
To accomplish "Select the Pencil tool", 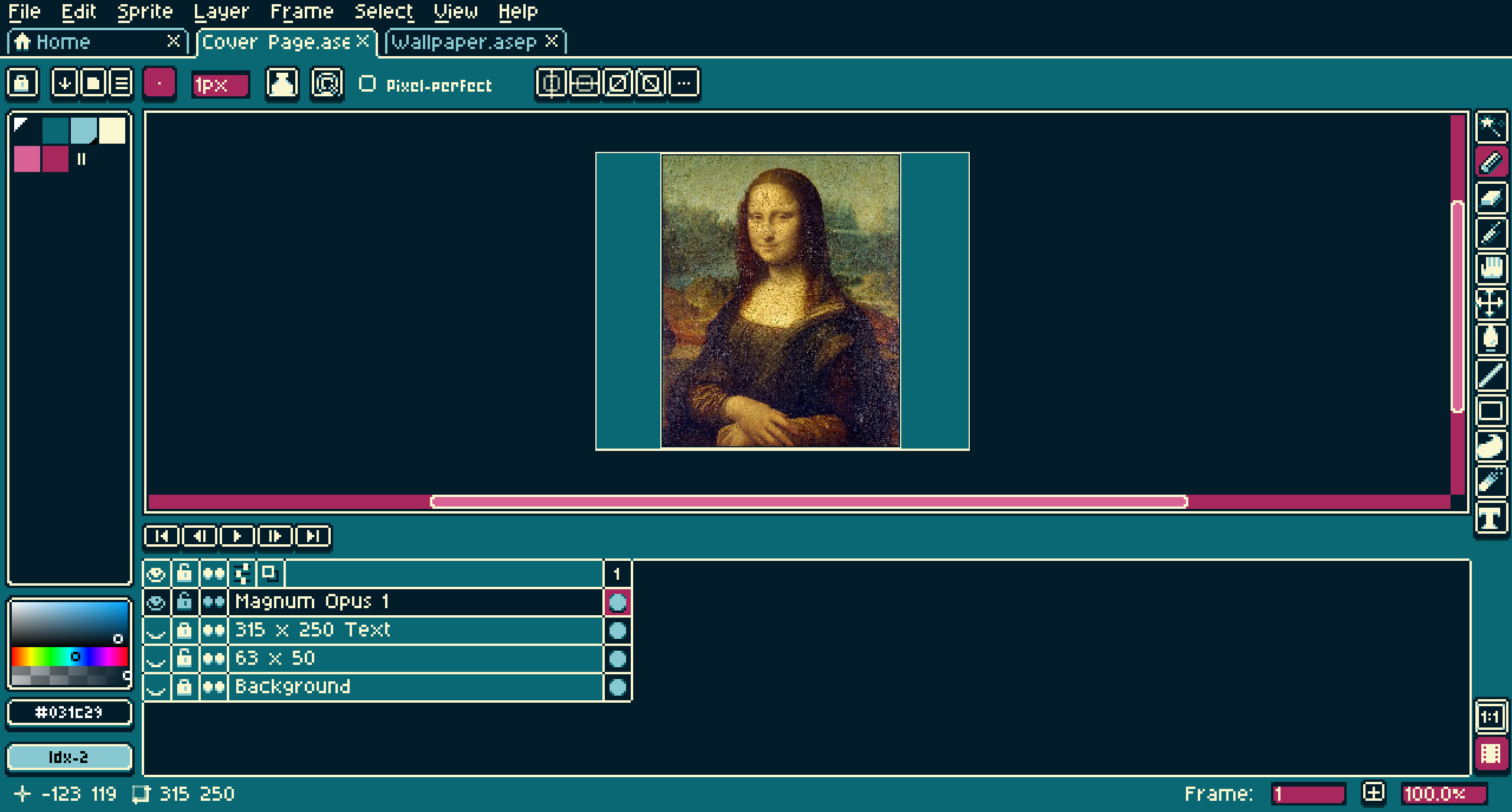I will [x=1490, y=163].
